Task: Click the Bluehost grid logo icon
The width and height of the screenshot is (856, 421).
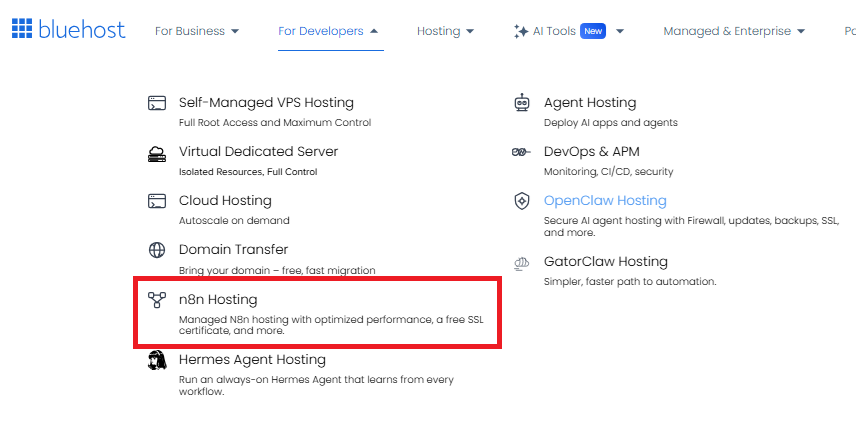Action: point(22,28)
